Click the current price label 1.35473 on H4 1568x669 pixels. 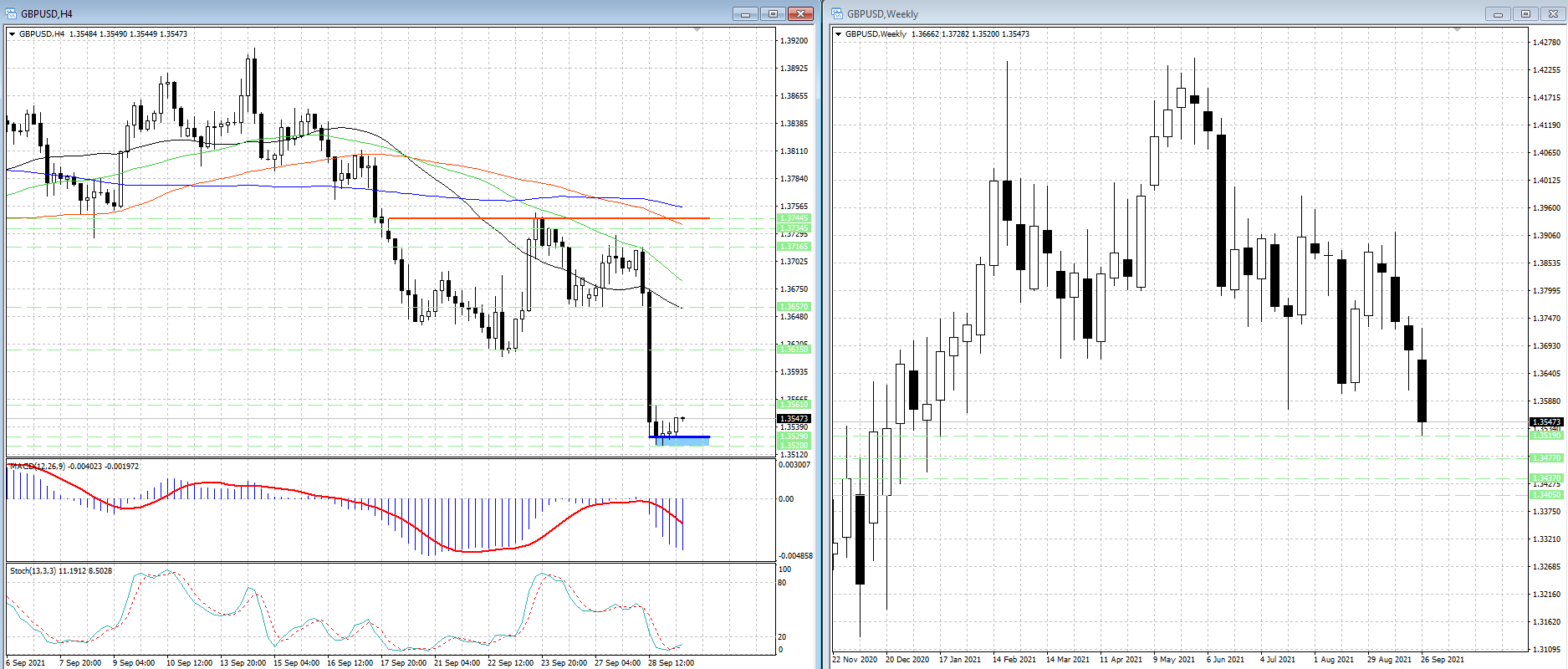794,418
